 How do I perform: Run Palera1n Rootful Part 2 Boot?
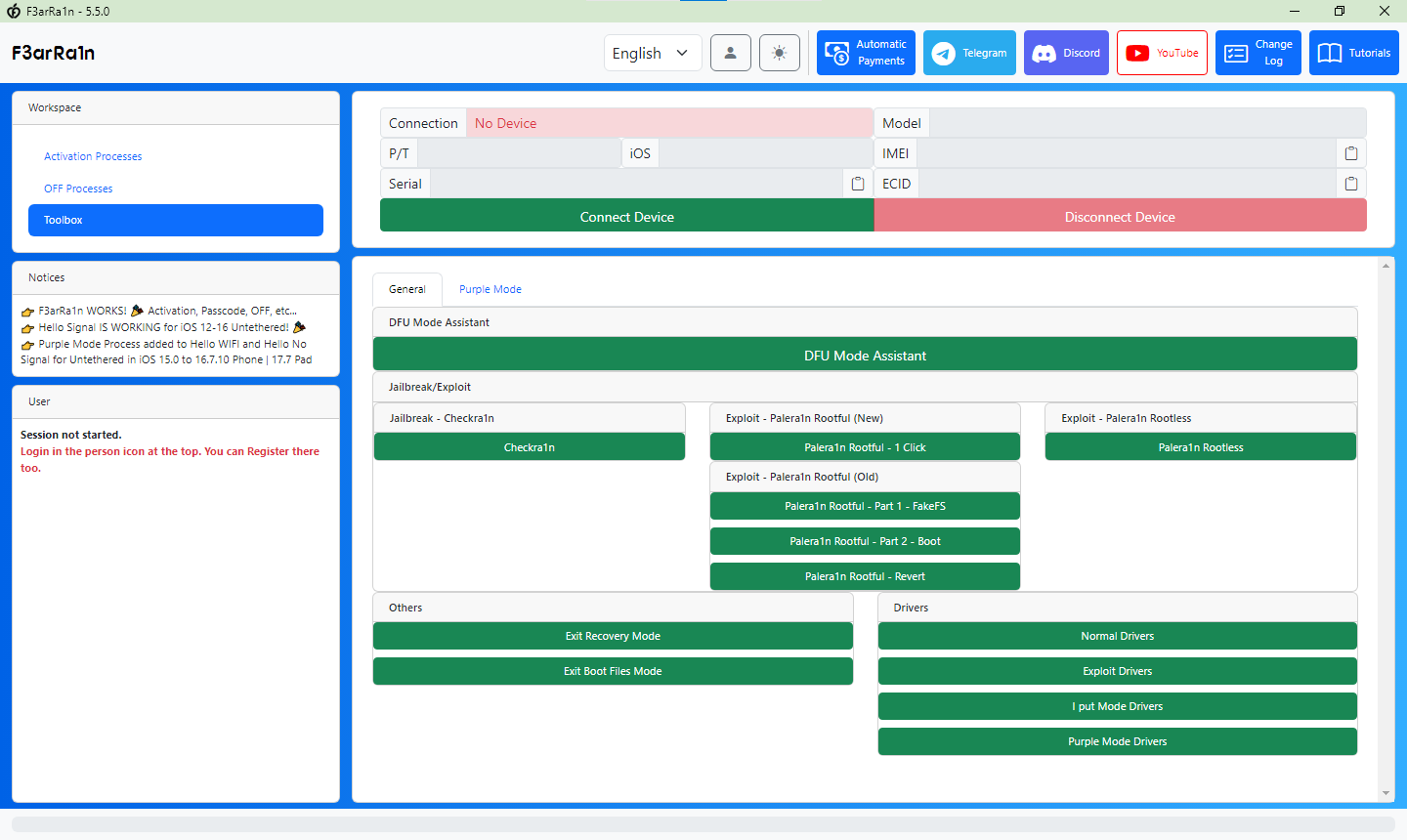865,541
